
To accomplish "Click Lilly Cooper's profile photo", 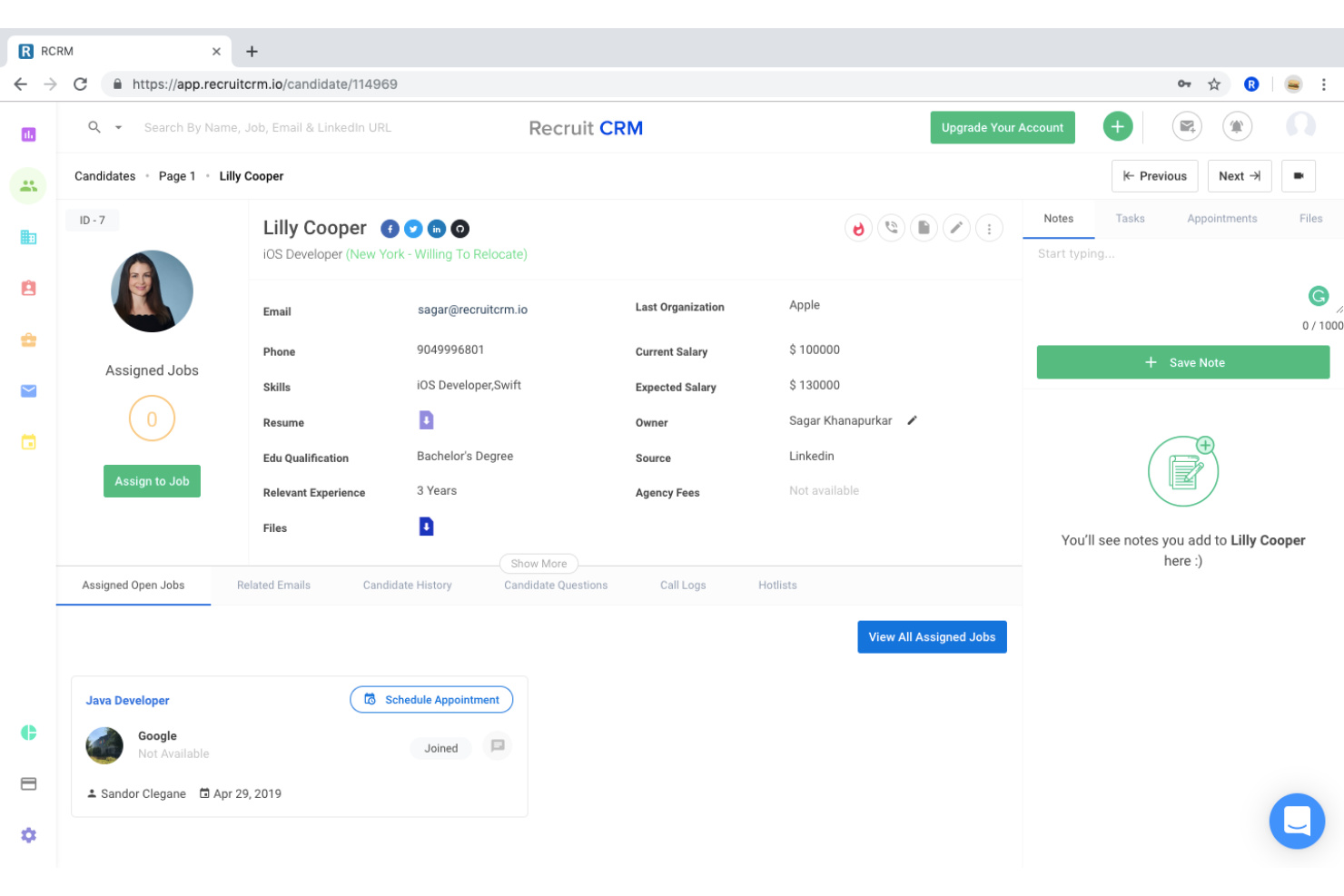I will coord(152,291).
